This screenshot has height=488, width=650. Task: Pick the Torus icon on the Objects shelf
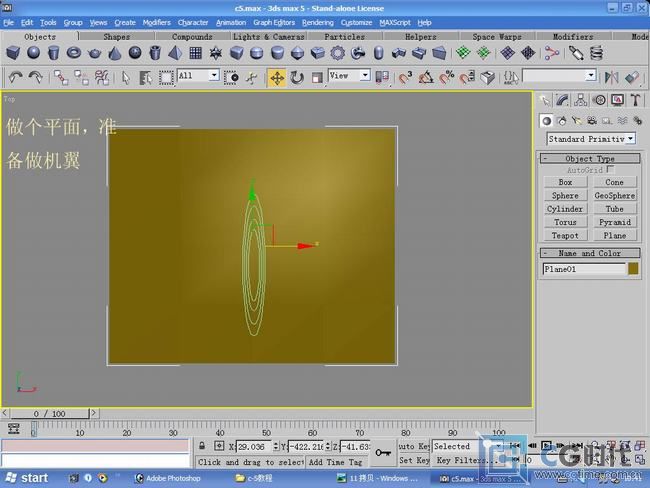[74, 53]
